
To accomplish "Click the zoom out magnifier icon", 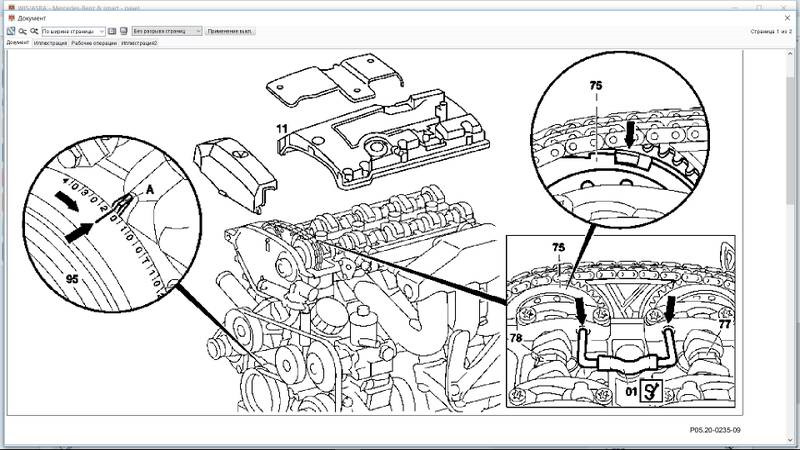I will (23, 31).
